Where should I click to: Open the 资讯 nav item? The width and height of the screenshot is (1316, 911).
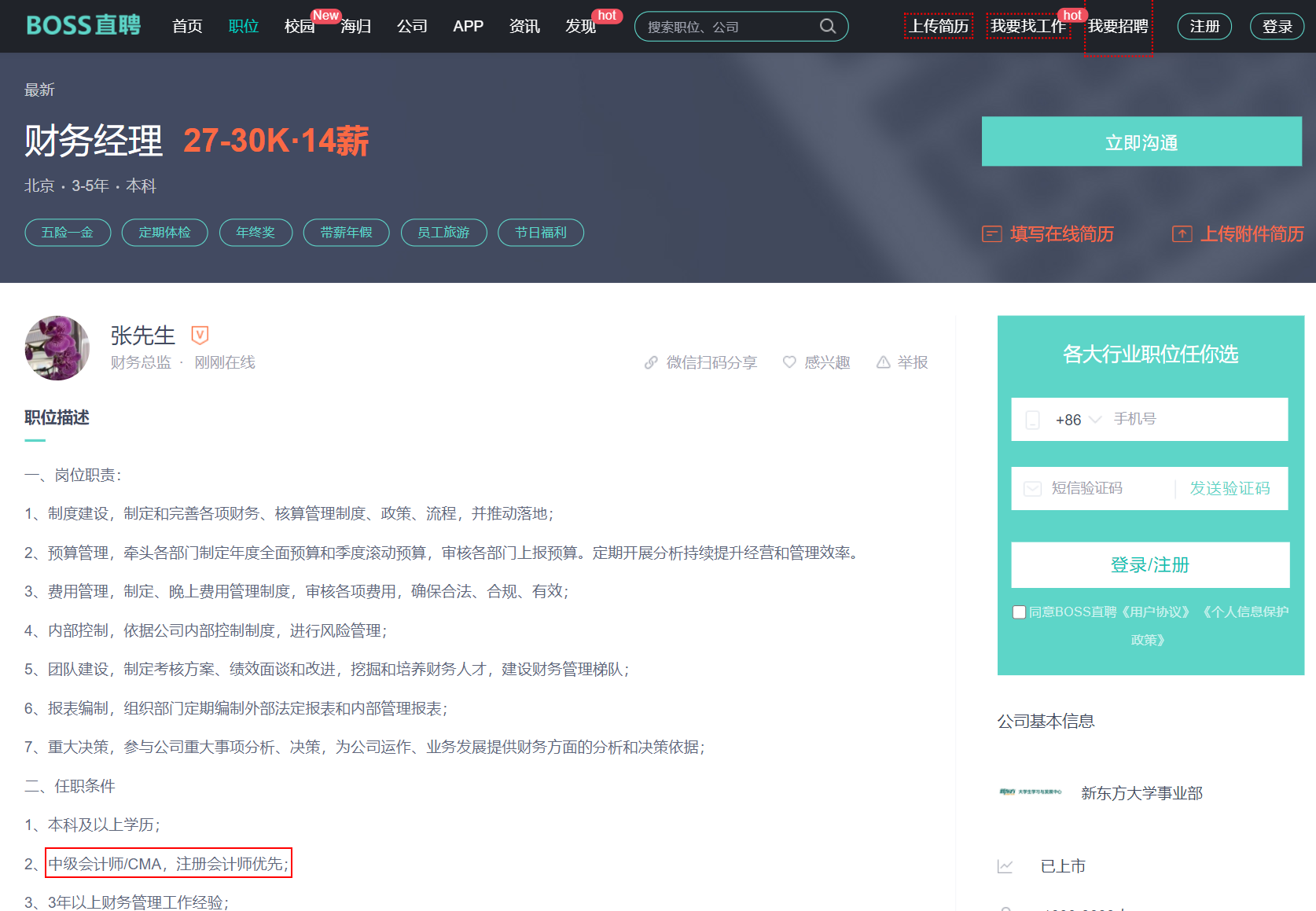(x=524, y=26)
